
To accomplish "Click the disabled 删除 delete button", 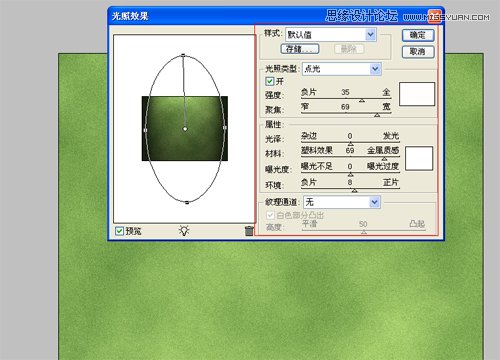I will (x=349, y=49).
